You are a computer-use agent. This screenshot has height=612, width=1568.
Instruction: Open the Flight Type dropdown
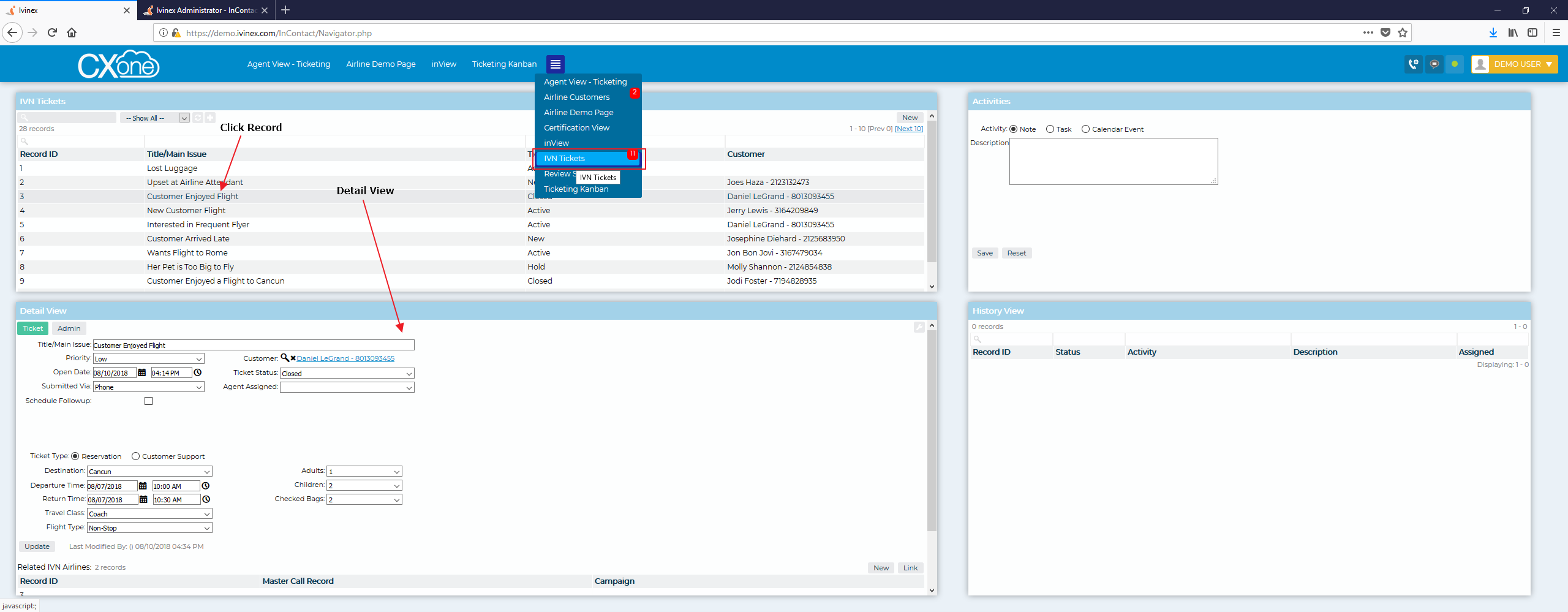coord(149,528)
